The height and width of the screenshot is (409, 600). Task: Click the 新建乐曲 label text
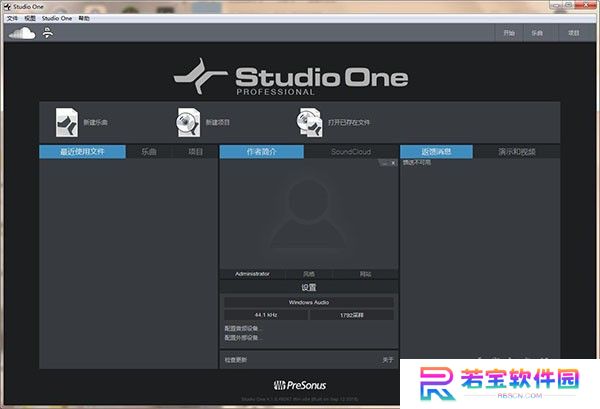click(95, 122)
